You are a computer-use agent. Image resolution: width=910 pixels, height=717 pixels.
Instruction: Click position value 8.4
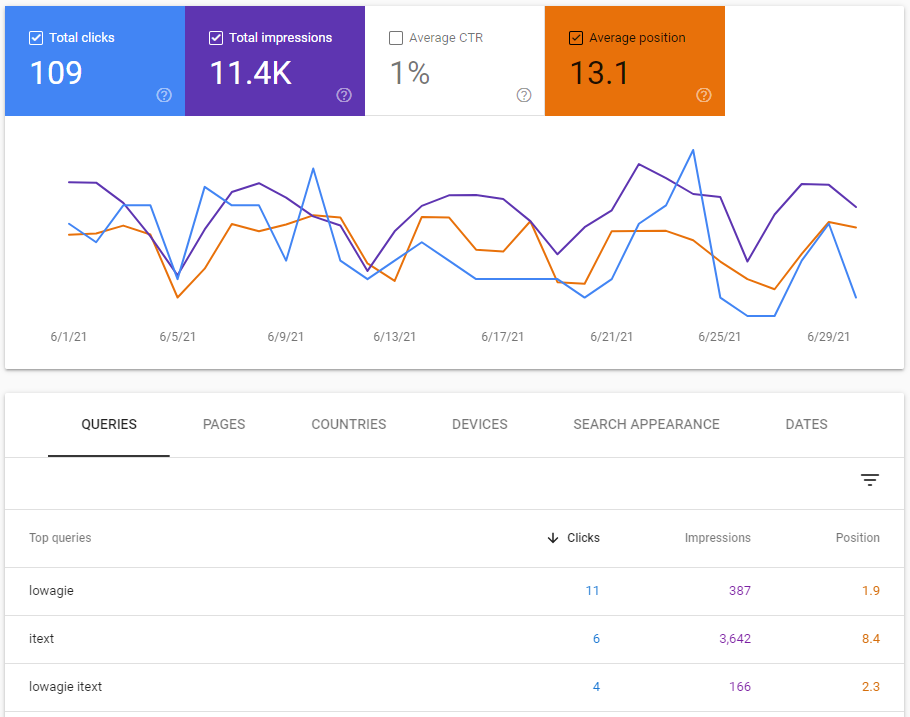click(871, 639)
